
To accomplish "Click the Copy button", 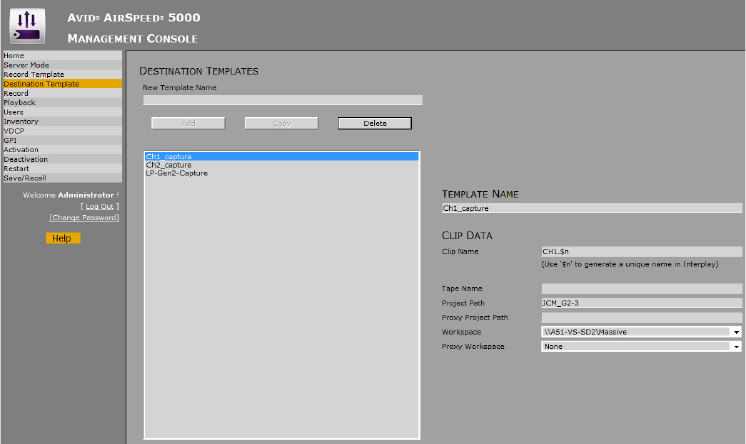I will click(282, 123).
